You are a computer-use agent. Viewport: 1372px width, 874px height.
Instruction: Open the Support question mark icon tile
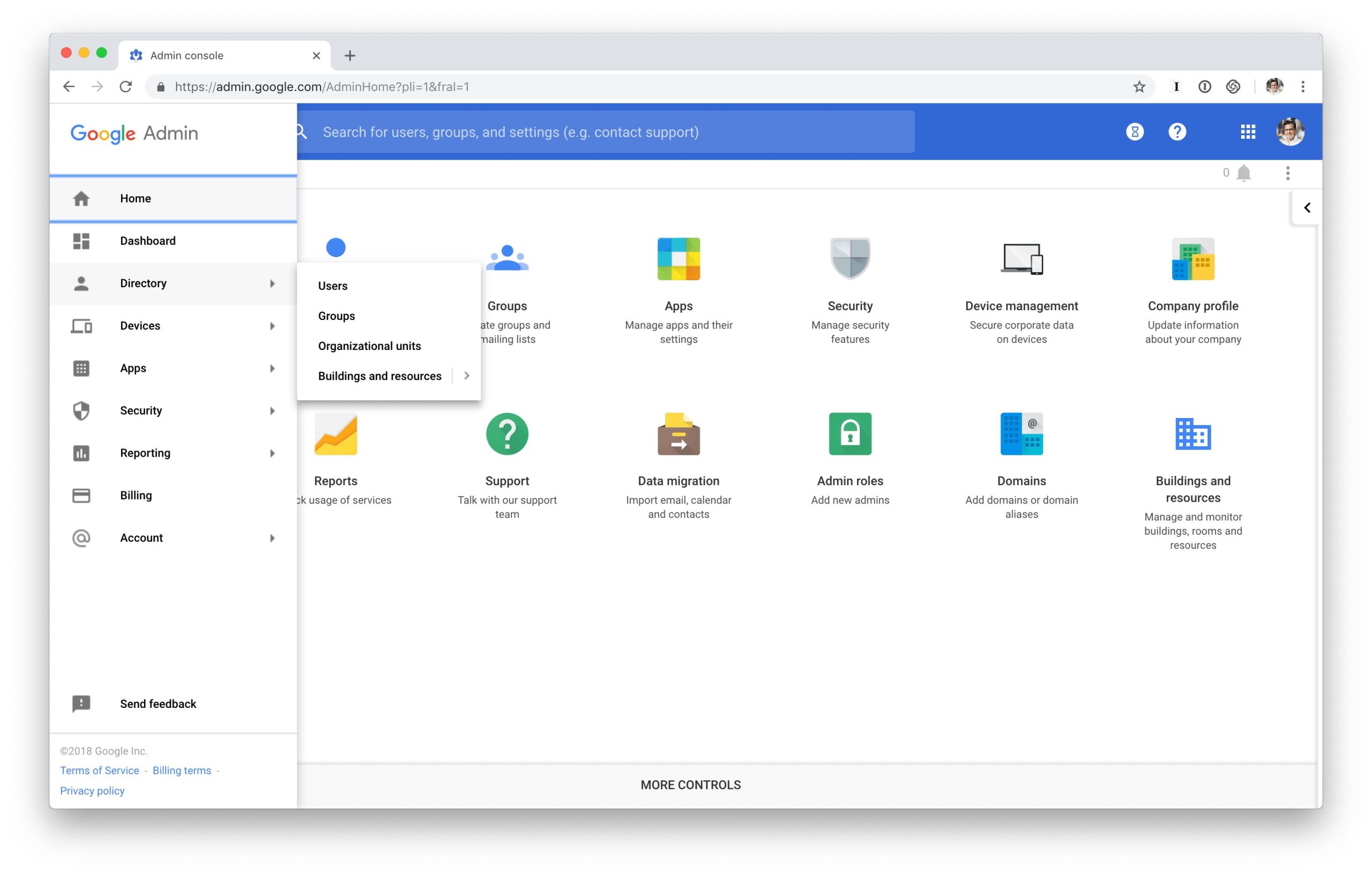507,434
